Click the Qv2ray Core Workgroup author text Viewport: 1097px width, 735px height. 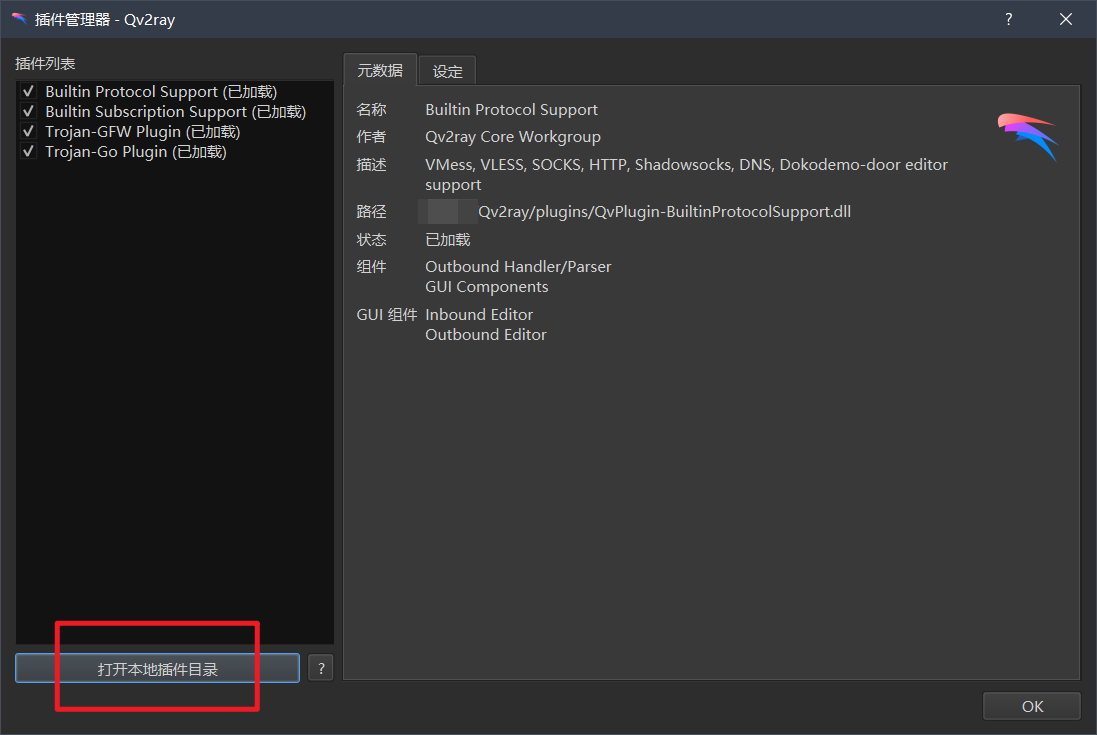[513, 137]
